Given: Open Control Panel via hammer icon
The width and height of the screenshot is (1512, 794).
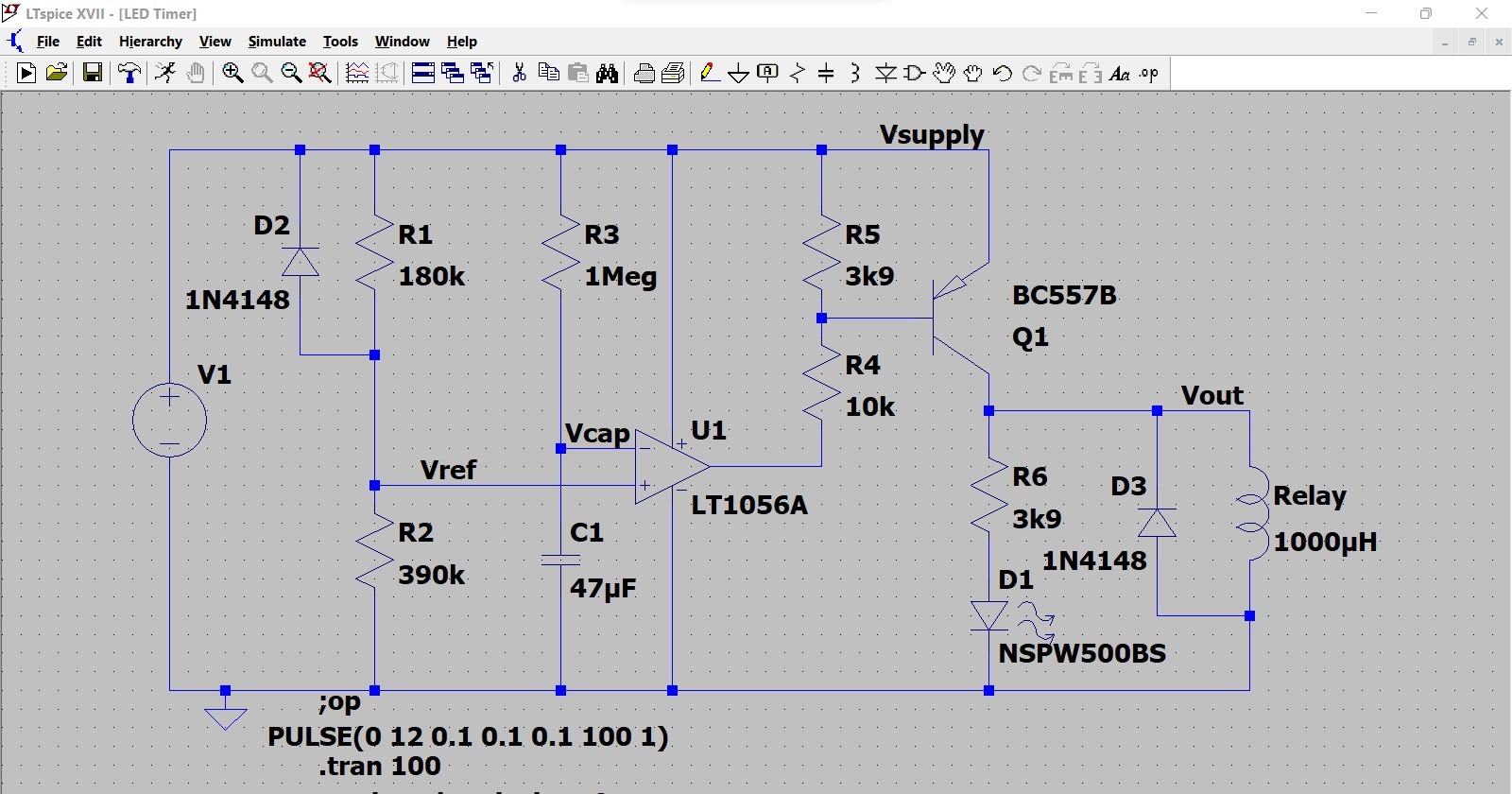Looking at the screenshot, I should pos(129,73).
